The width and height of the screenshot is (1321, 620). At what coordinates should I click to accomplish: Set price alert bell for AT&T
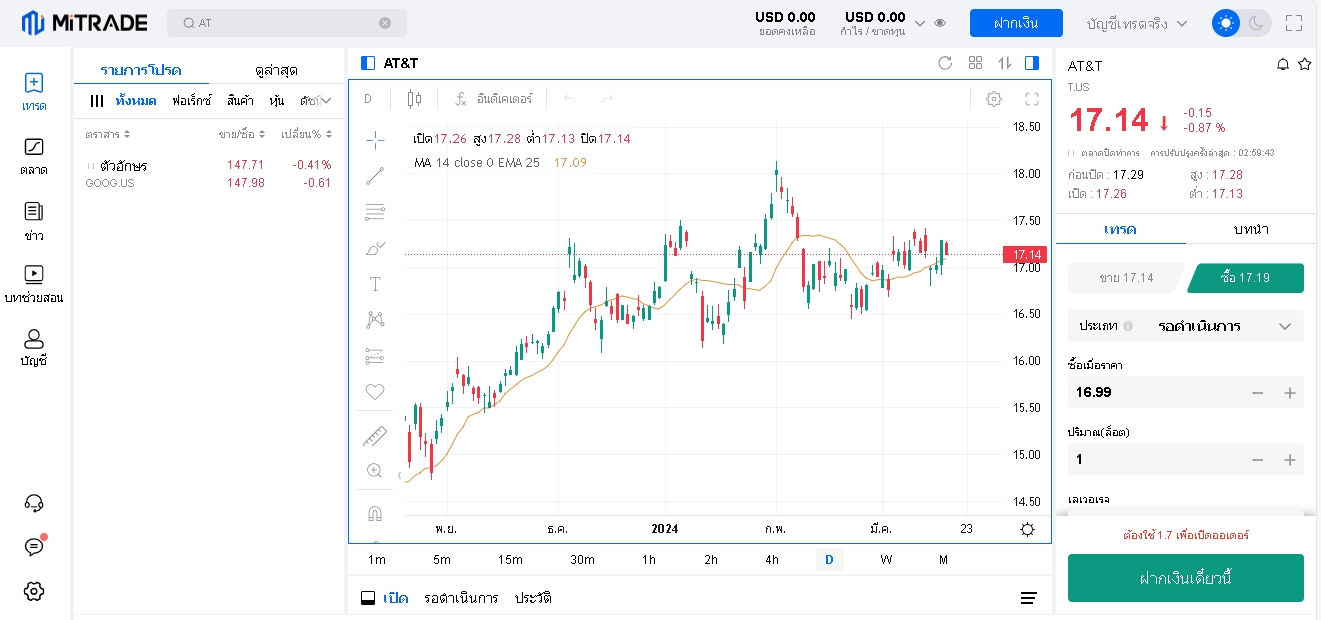tap(1283, 65)
